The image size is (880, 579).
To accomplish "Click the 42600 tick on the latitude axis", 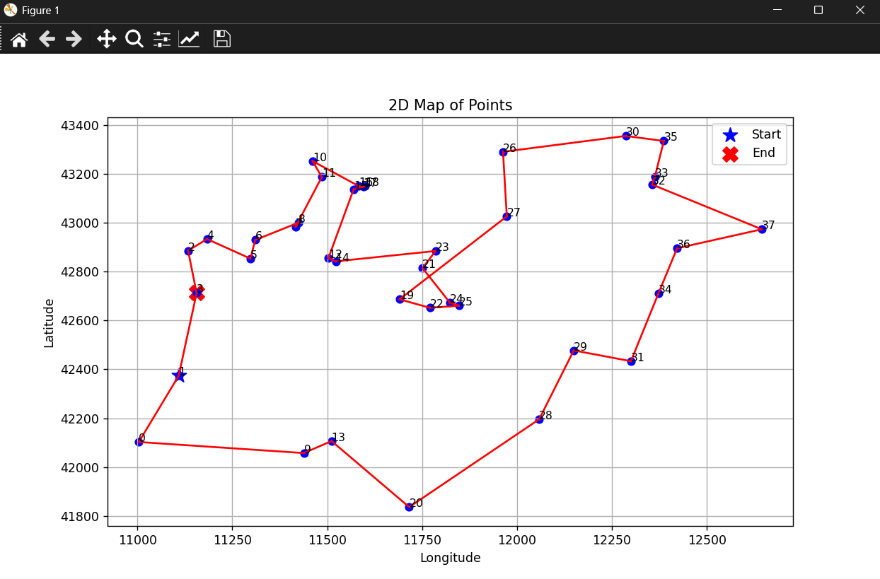I will 80,320.
